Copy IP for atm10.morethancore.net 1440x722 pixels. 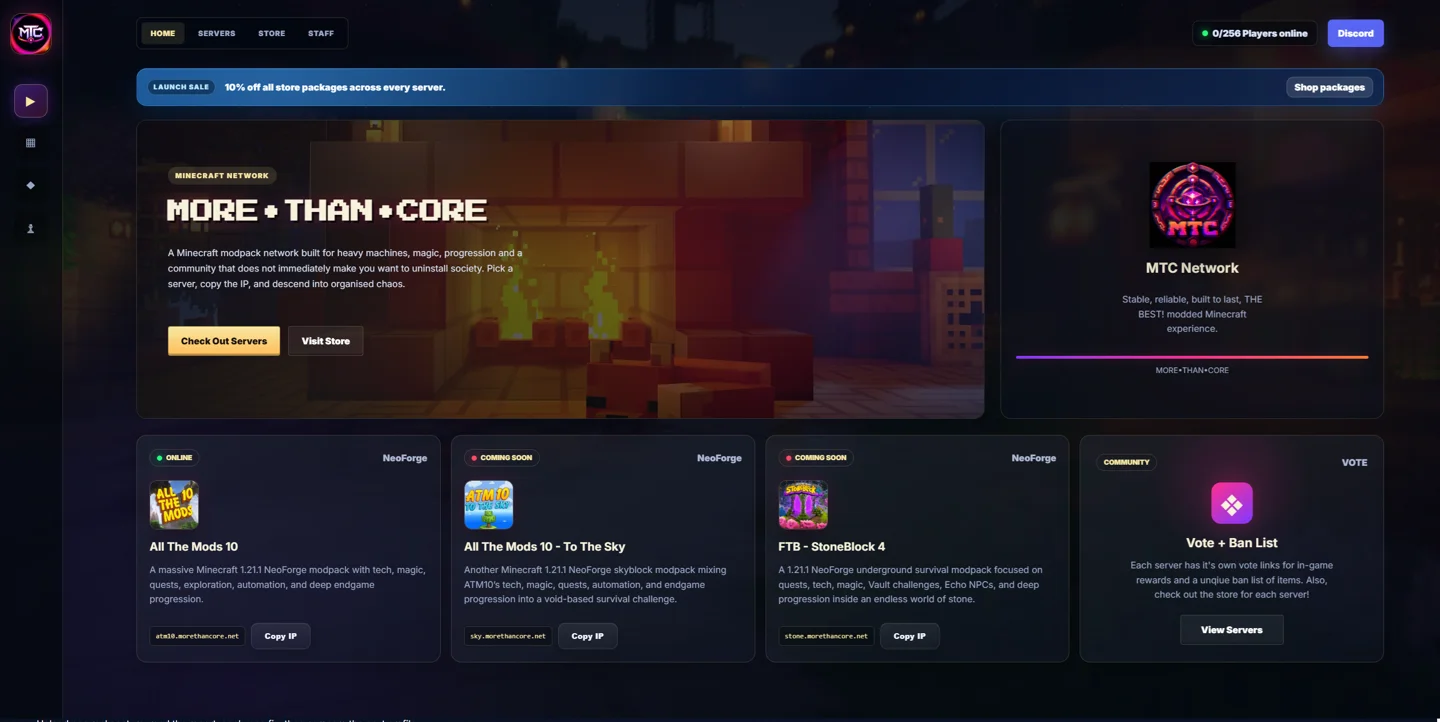coord(281,636)
